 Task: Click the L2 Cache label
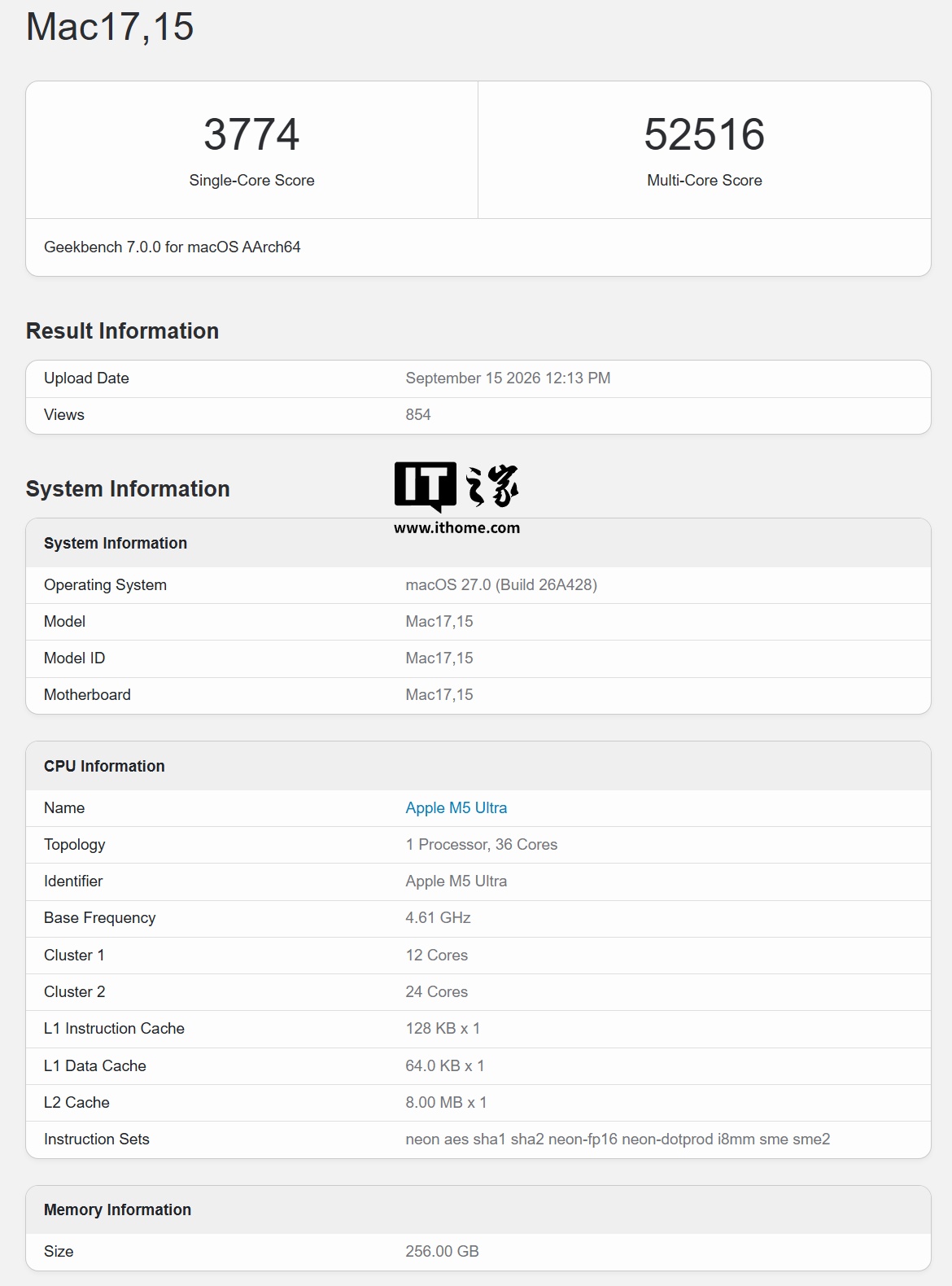[x=76, y=1102]
